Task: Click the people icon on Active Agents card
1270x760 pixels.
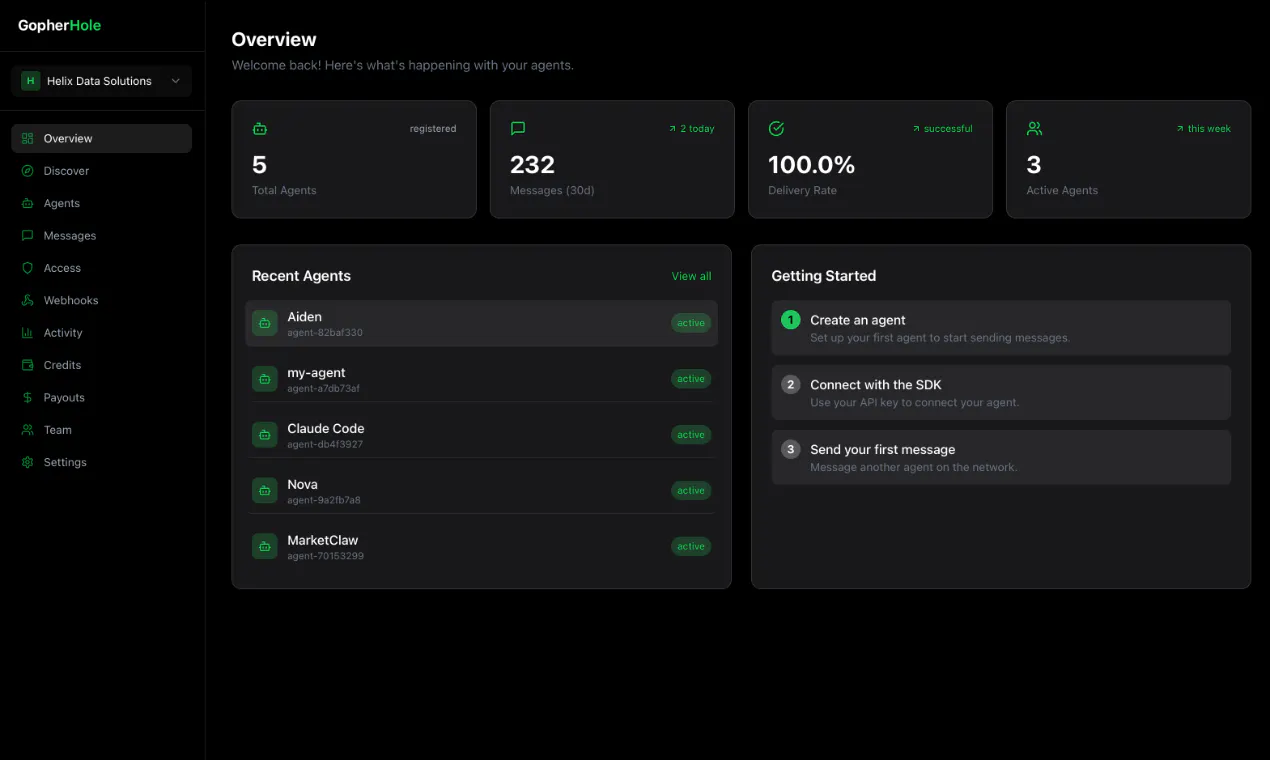Action: tap(1034, 128)
